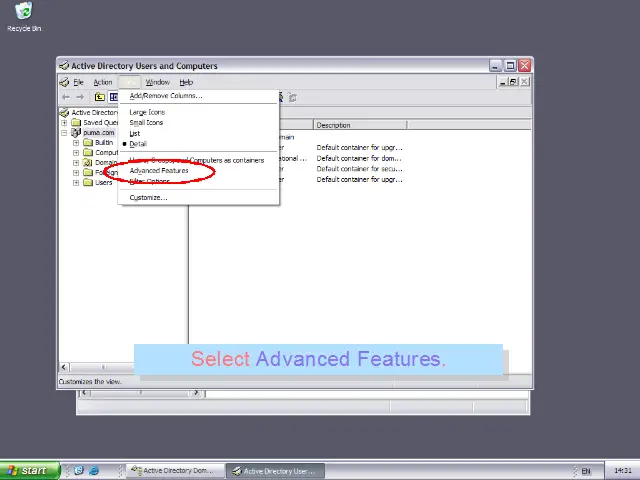This screenshot has width=640, height=480.
Task: Click the highlighted View menu header
Action: 129,82
